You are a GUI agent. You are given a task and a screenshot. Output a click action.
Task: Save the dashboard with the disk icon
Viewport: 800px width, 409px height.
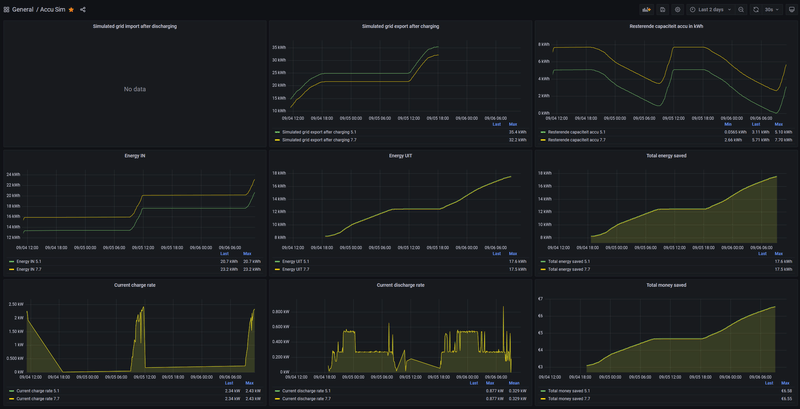pyautogui.click(x=662, y=9)
